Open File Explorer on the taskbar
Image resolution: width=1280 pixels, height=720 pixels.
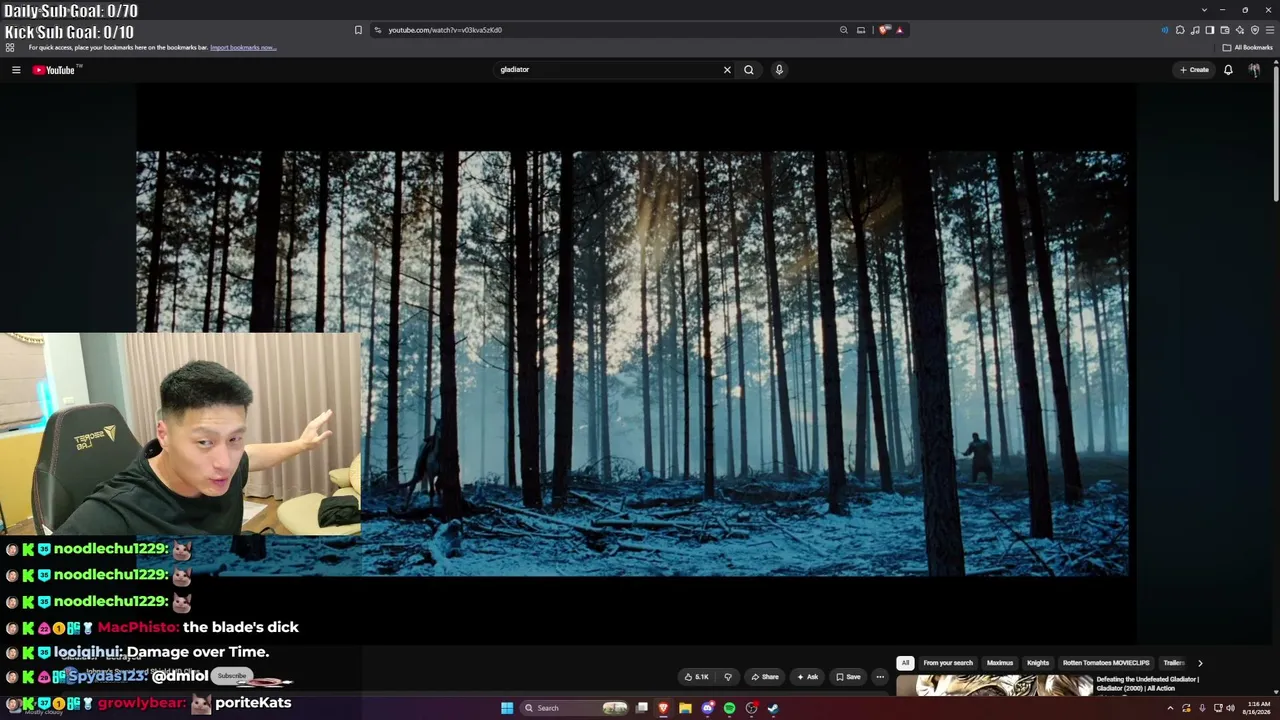pos(685,708)
